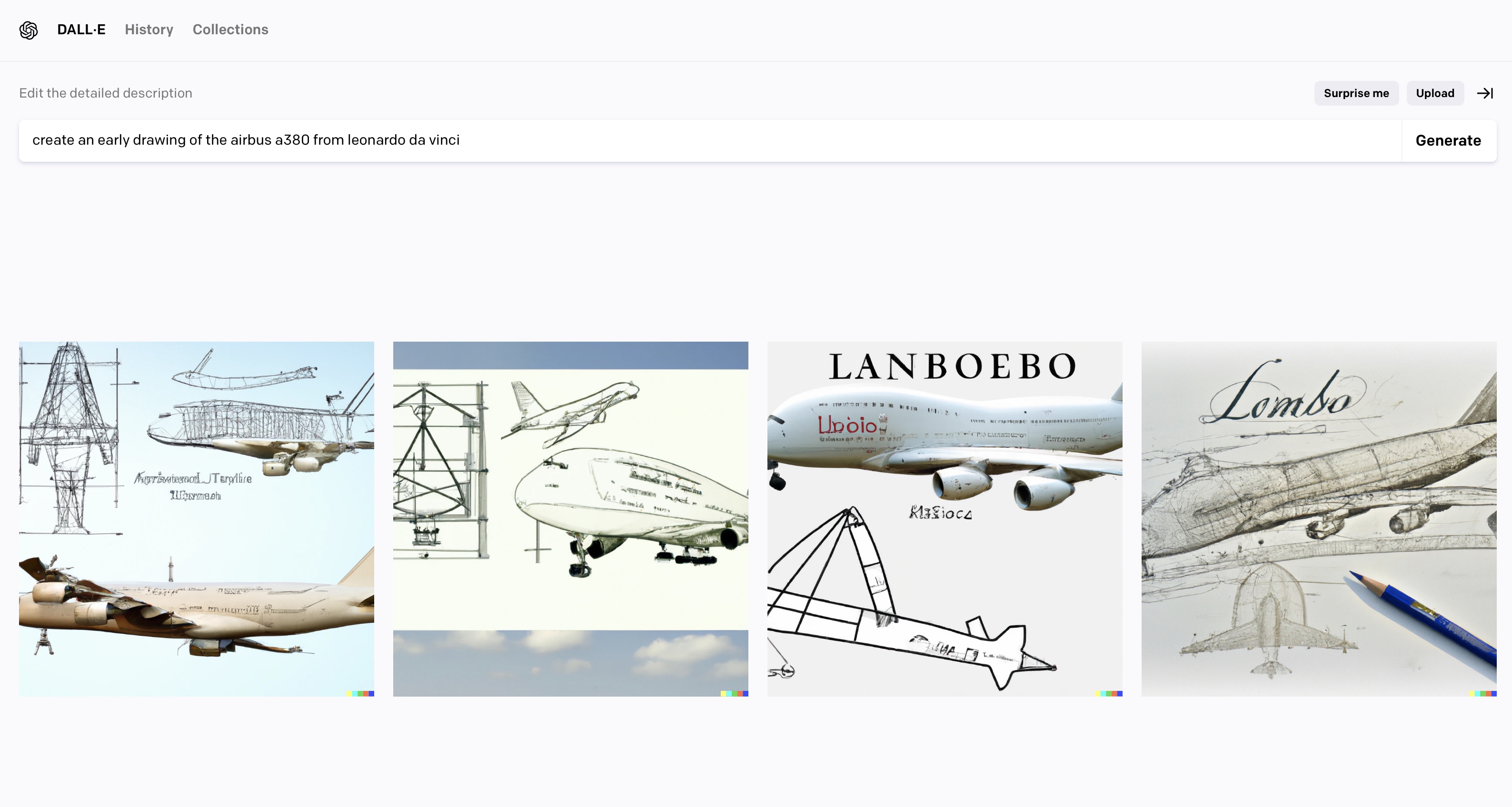Open the first generated blueprint airplane image
The image size is (1512, 807).
197,519
